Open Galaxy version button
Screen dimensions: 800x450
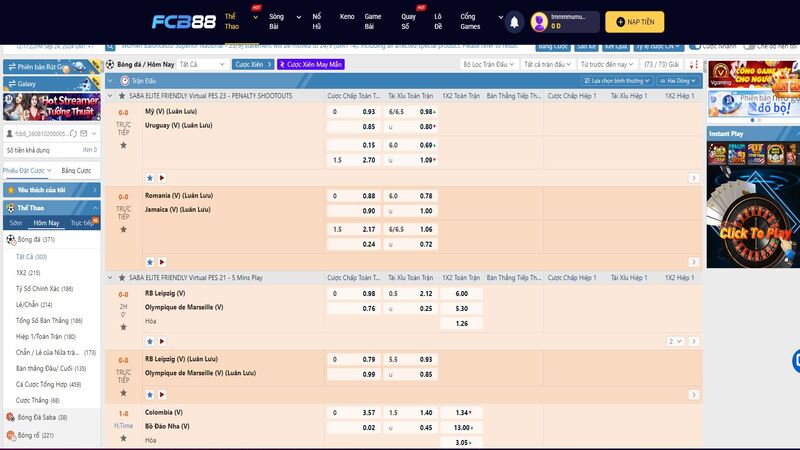pos(52,84)
